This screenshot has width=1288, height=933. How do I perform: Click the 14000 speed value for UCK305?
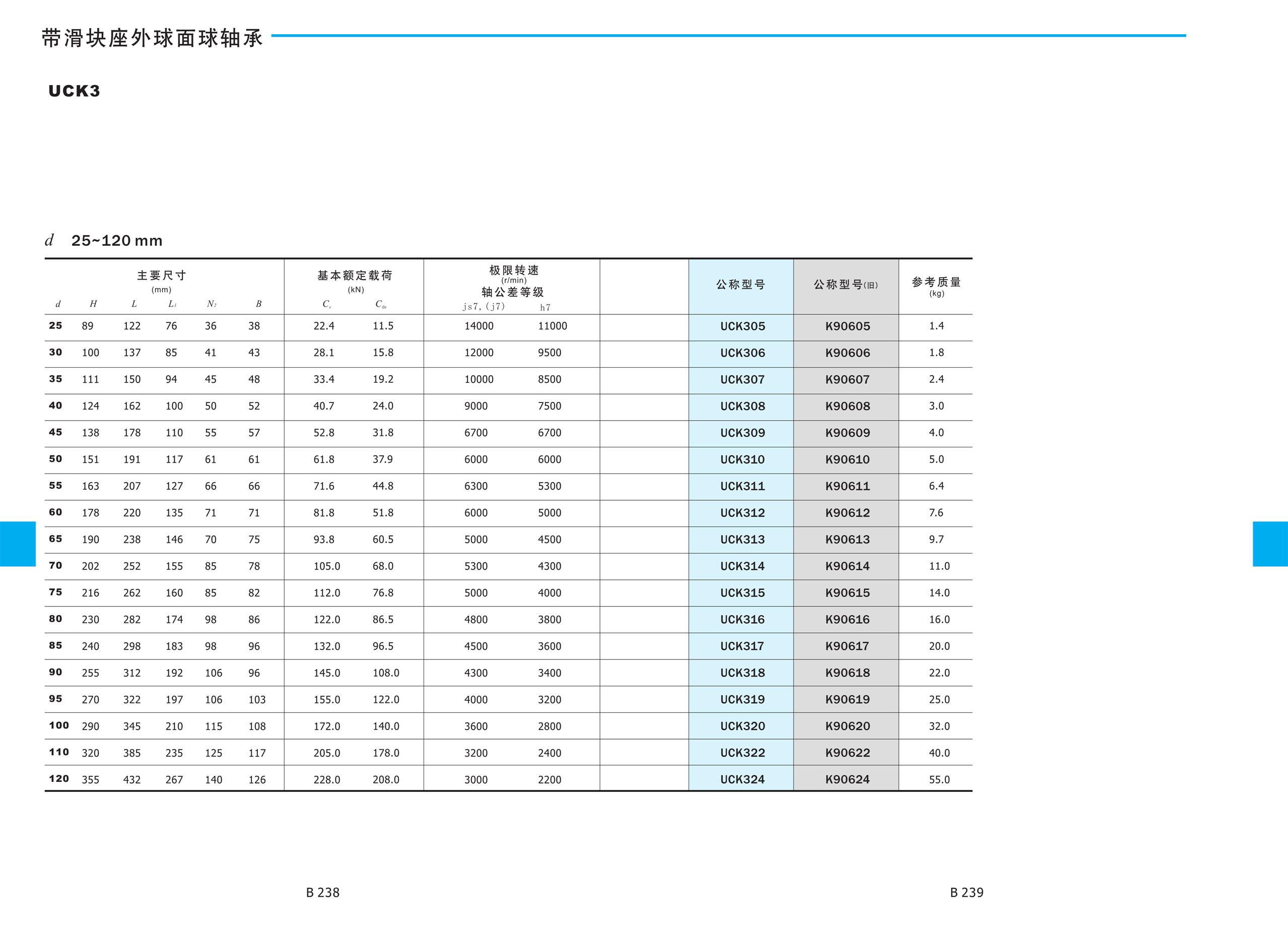[x=479, y=326]
